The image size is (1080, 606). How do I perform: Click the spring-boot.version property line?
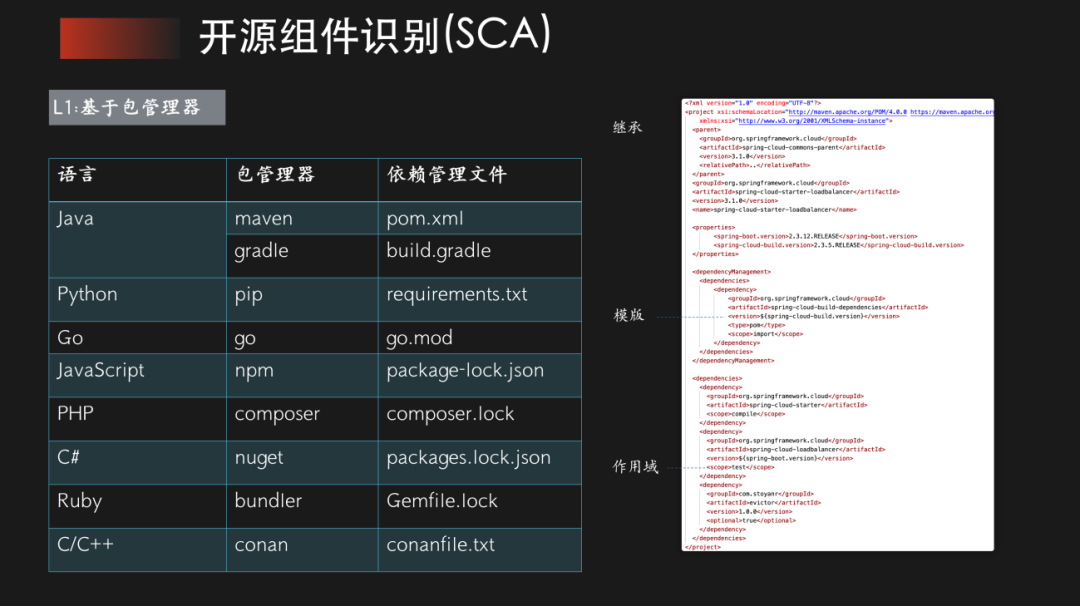(816, 236)
